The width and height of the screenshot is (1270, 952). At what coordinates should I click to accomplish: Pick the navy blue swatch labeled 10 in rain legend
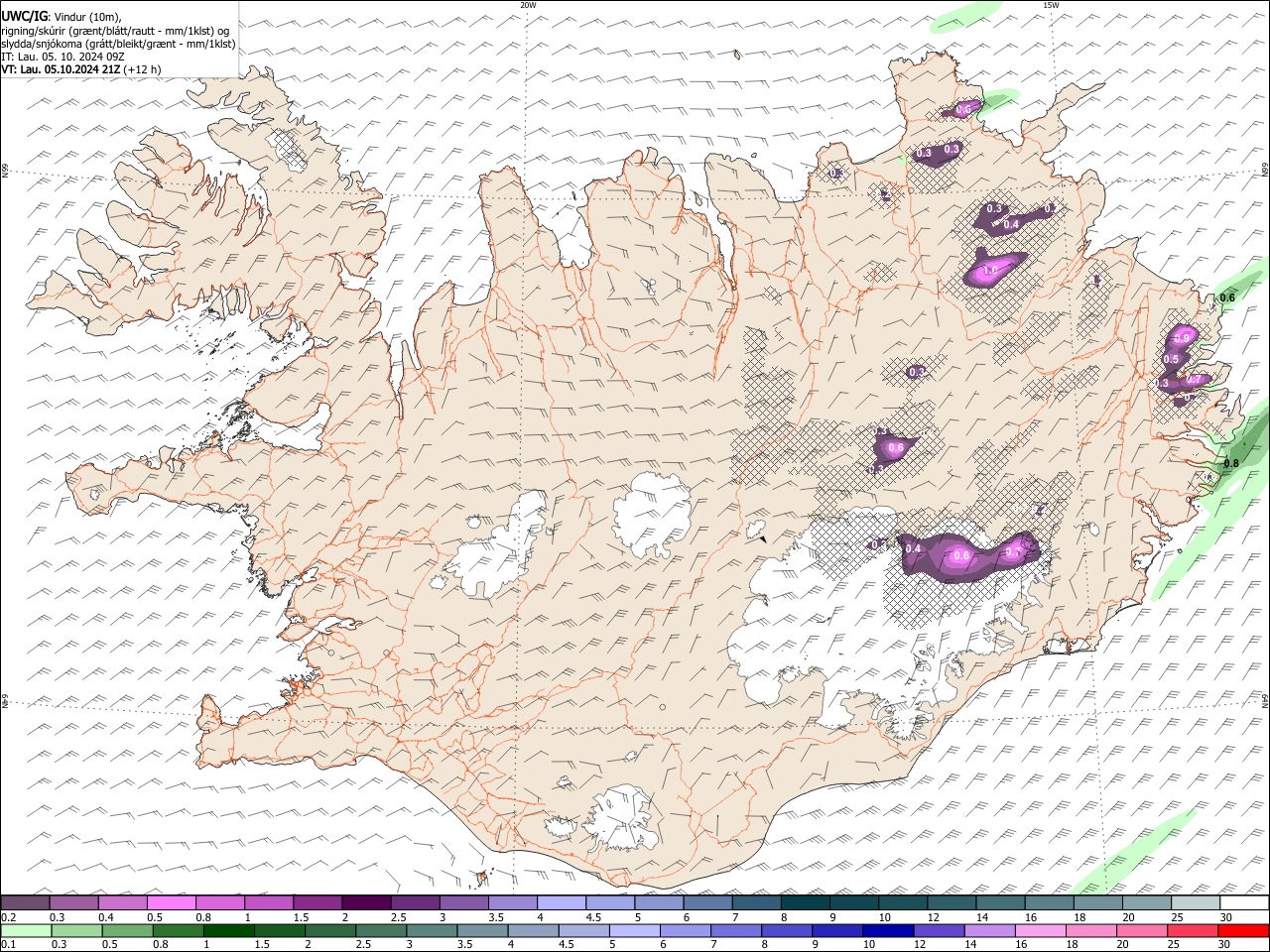click(x=888, y=930)
